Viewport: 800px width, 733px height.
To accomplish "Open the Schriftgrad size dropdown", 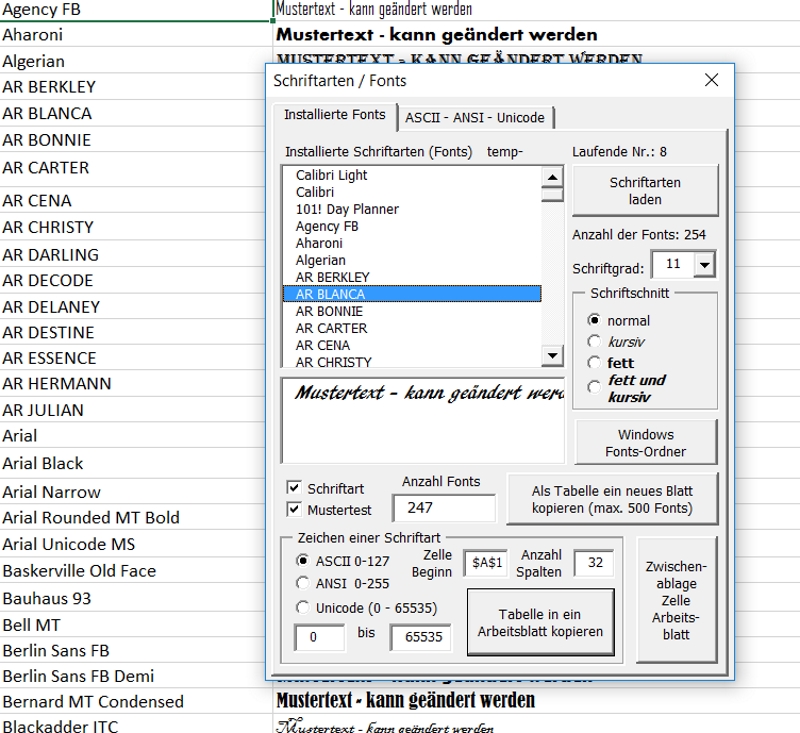I will click(705, 265).
